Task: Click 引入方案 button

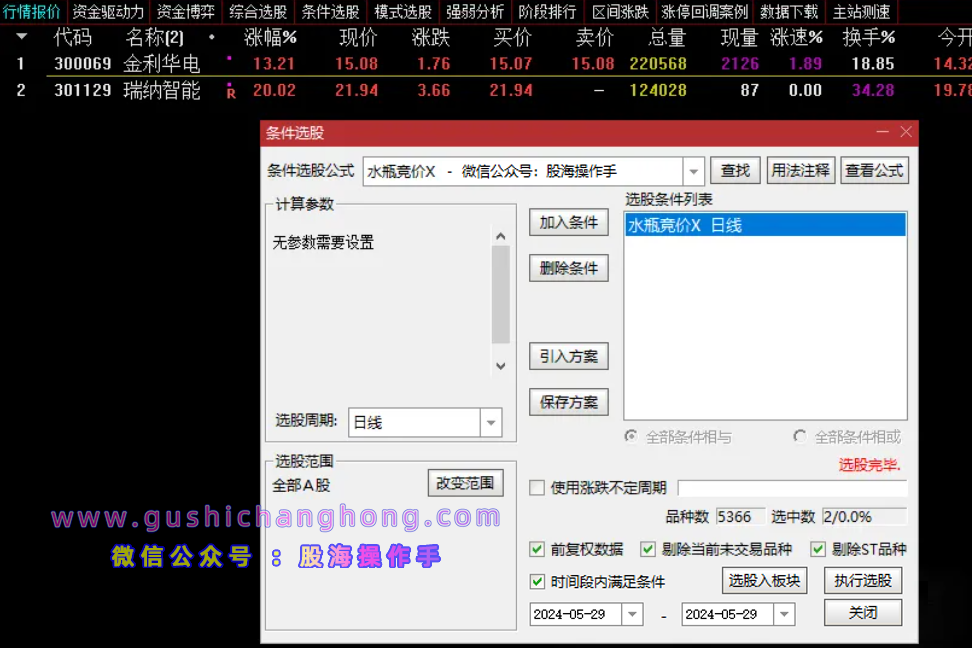Action: 568,357
